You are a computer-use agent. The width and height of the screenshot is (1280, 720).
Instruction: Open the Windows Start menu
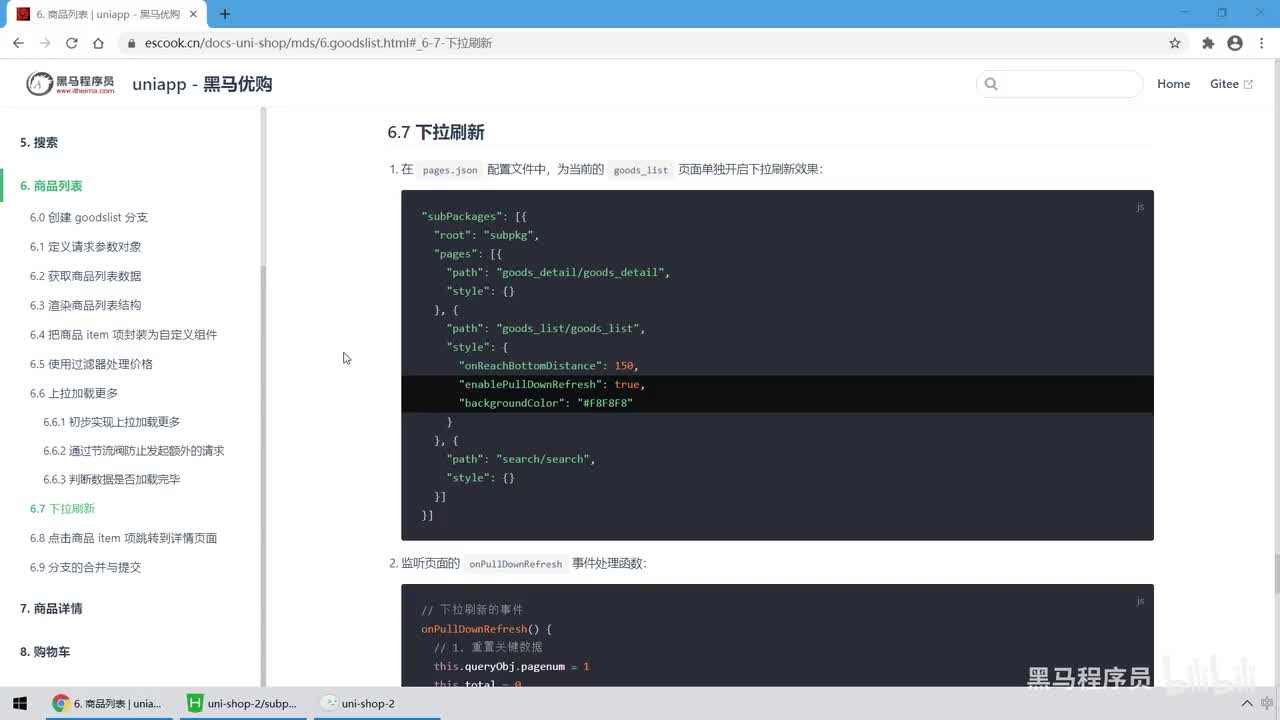click(20, 703)
